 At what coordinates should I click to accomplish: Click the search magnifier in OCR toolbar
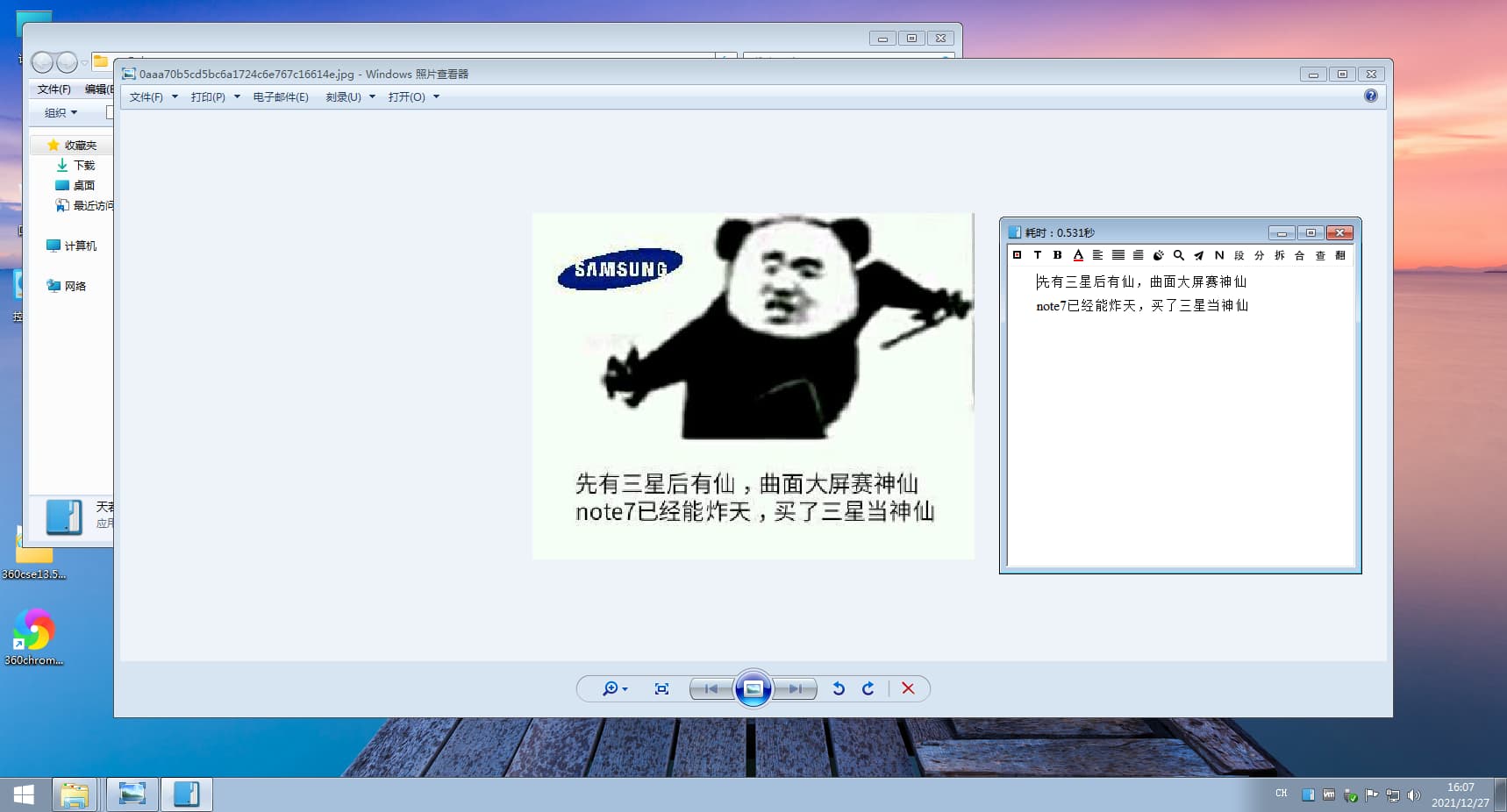click(x=1178, y=255)
